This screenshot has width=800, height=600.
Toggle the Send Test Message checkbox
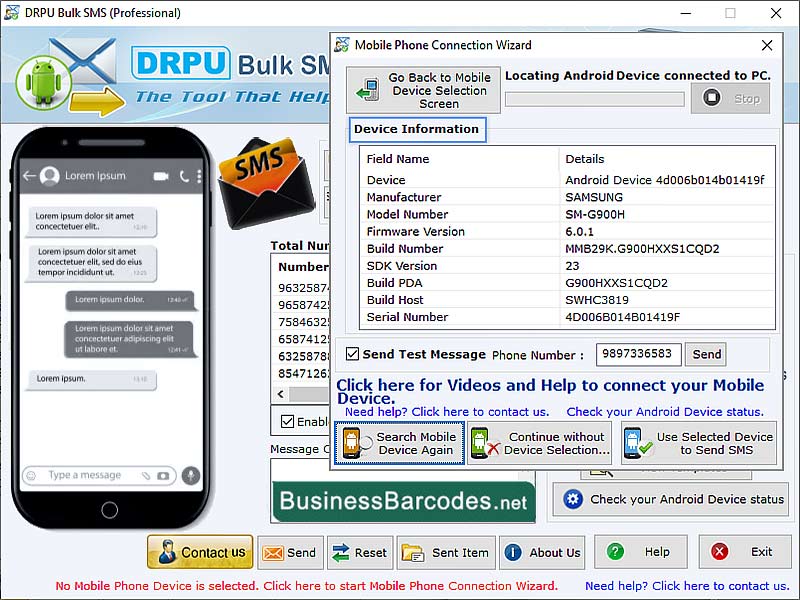pos(354,354)
